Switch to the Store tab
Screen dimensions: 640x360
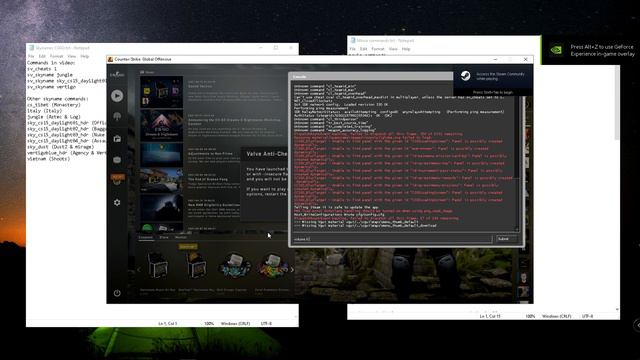point(164,237)
